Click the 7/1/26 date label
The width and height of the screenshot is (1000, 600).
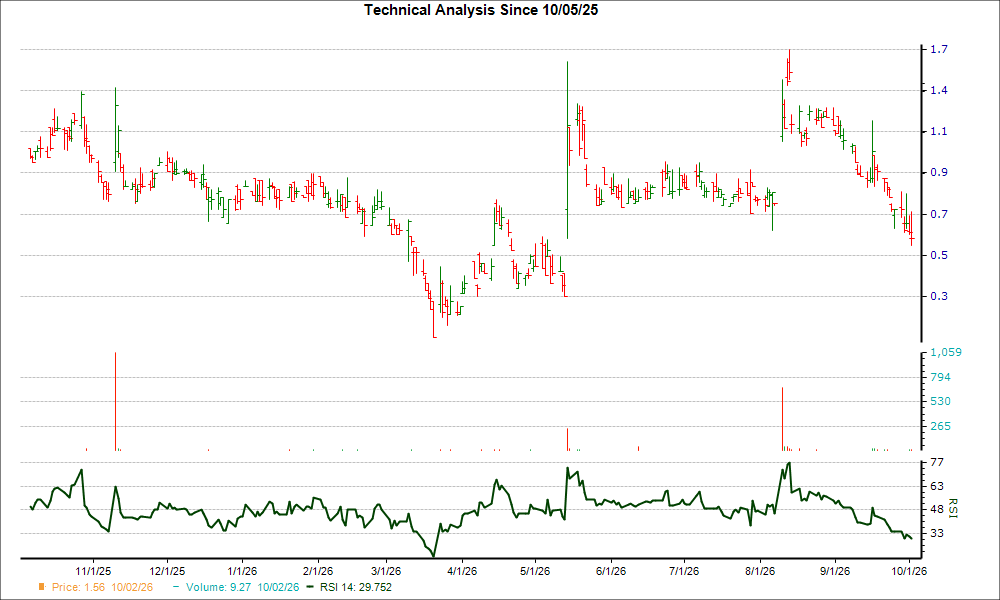[x=684, y=571]
